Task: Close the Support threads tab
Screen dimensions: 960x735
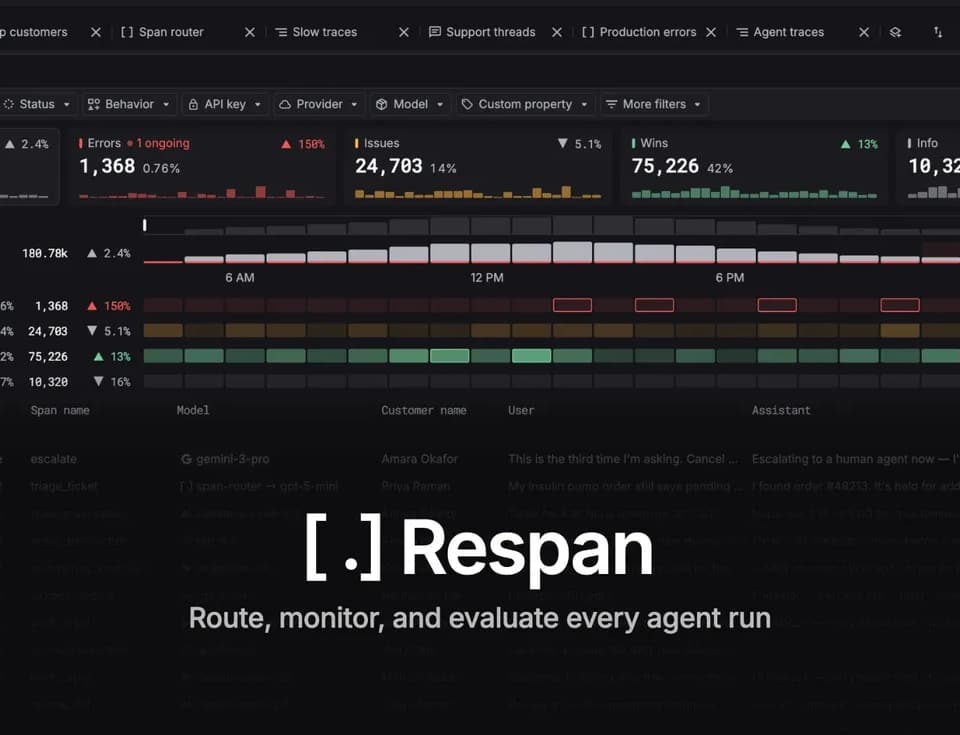Action: point(557,32)
